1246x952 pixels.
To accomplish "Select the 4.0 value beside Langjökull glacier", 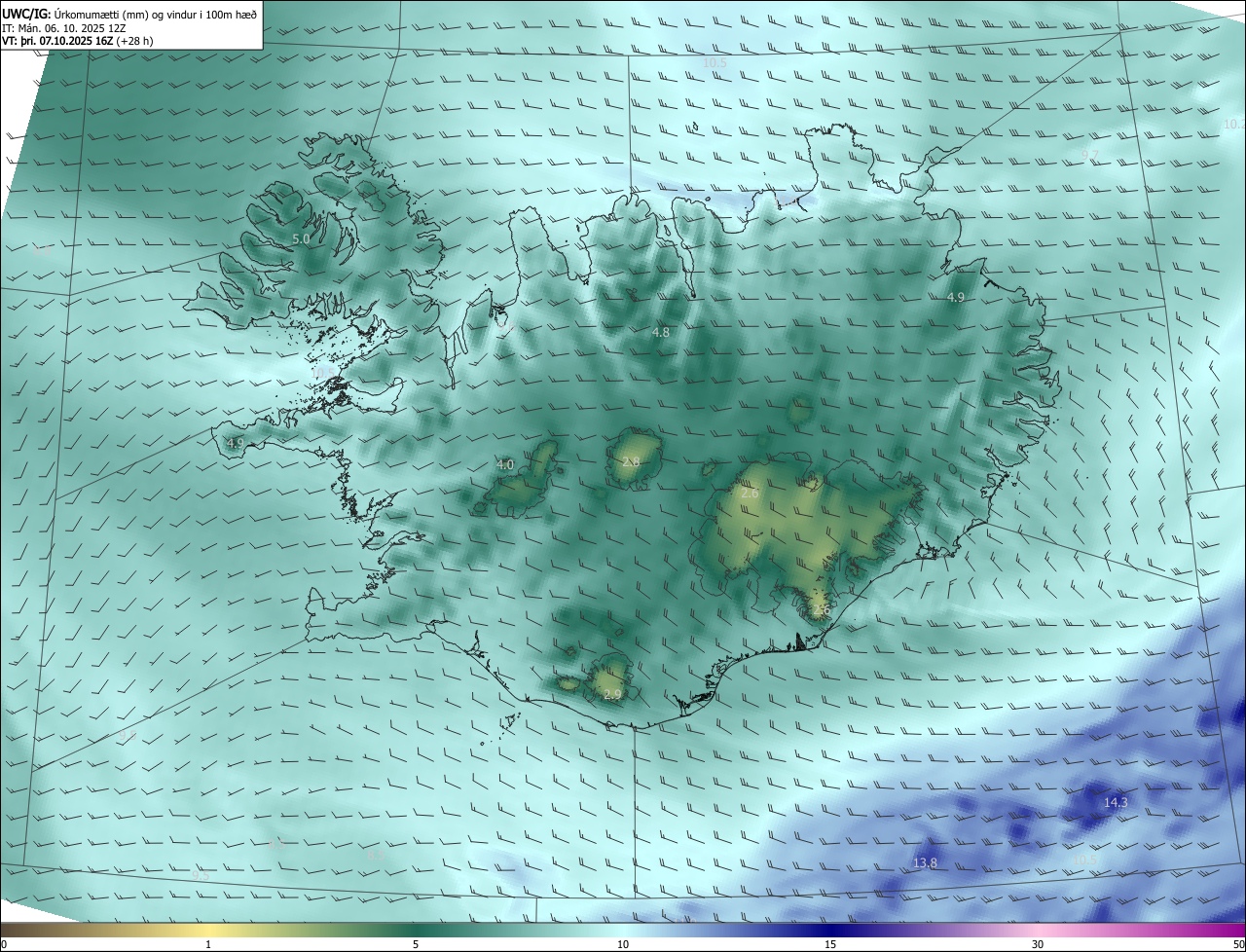I will 505,464.
